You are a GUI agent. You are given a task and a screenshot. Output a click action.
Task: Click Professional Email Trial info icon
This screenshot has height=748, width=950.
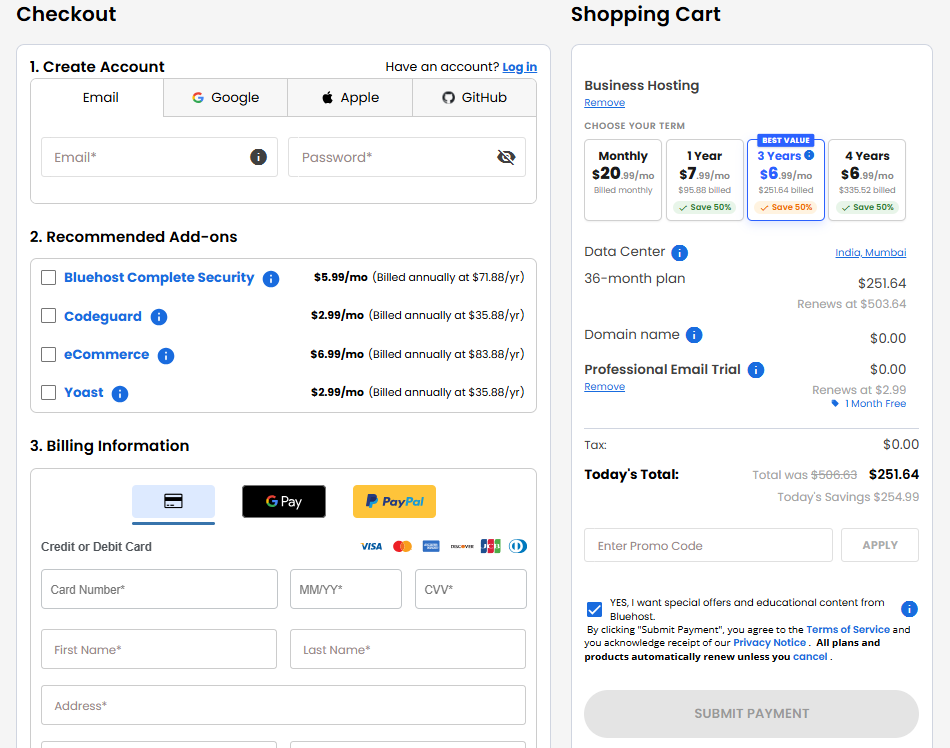click(756, 369)
